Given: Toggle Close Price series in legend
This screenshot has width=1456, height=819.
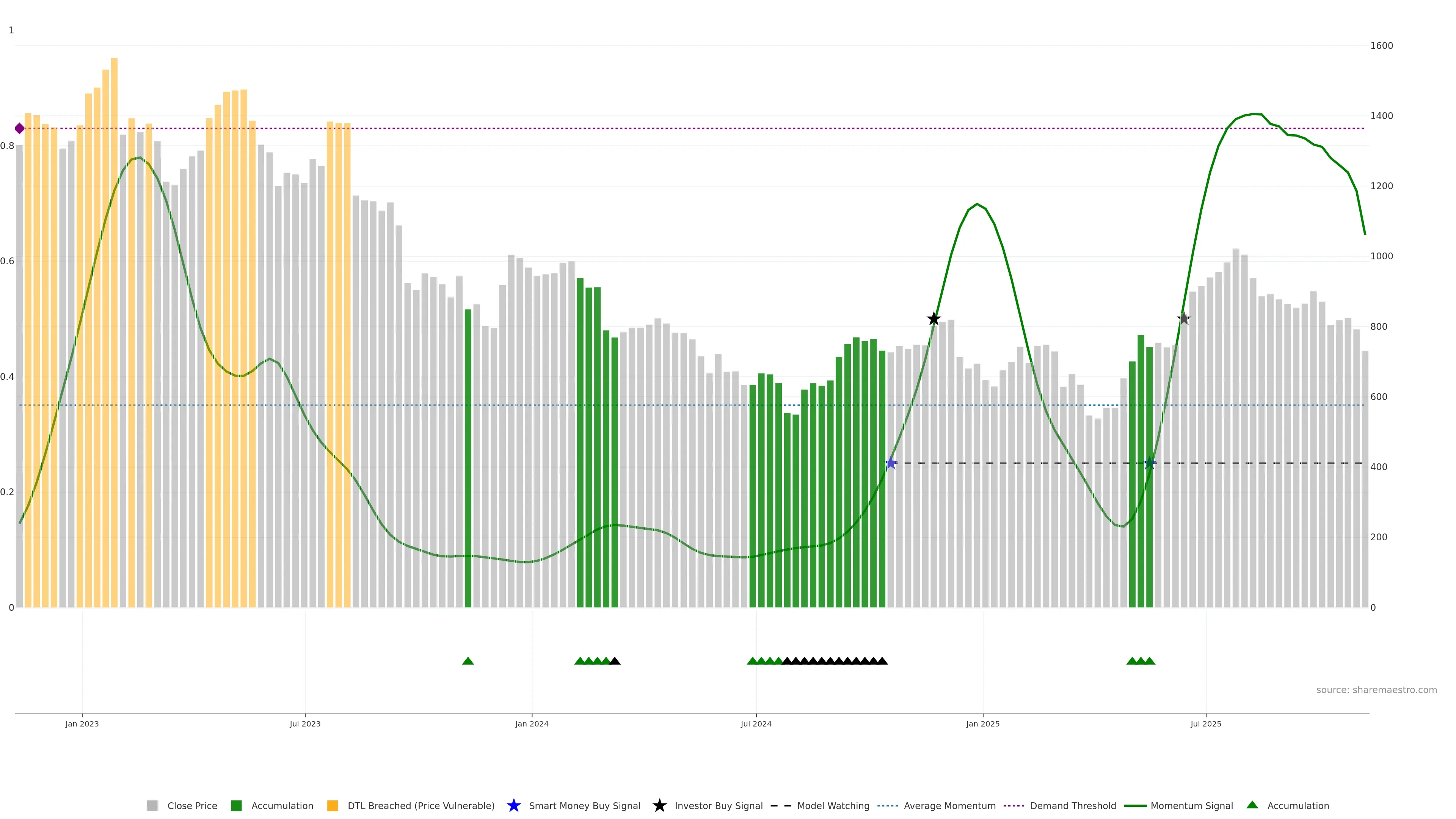Looking at the screenshot, I should [191, 806].
